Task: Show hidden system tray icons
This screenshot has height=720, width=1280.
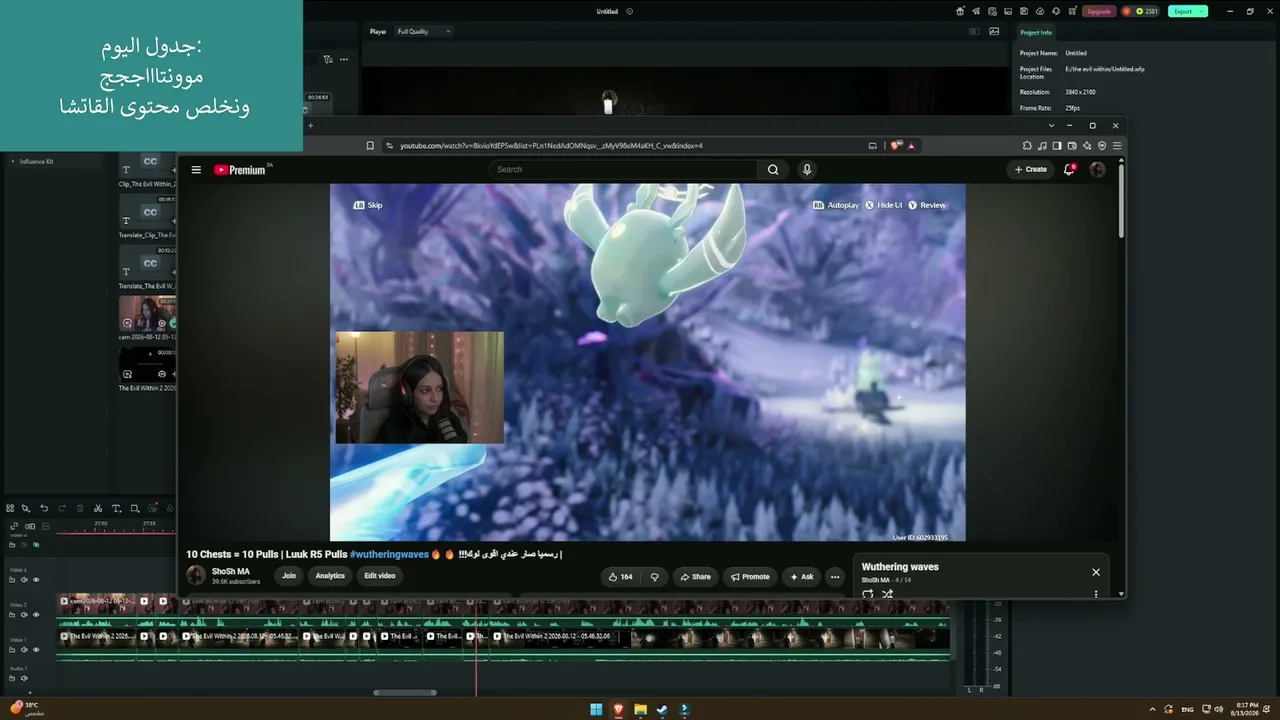Action: pos(1153,709)
